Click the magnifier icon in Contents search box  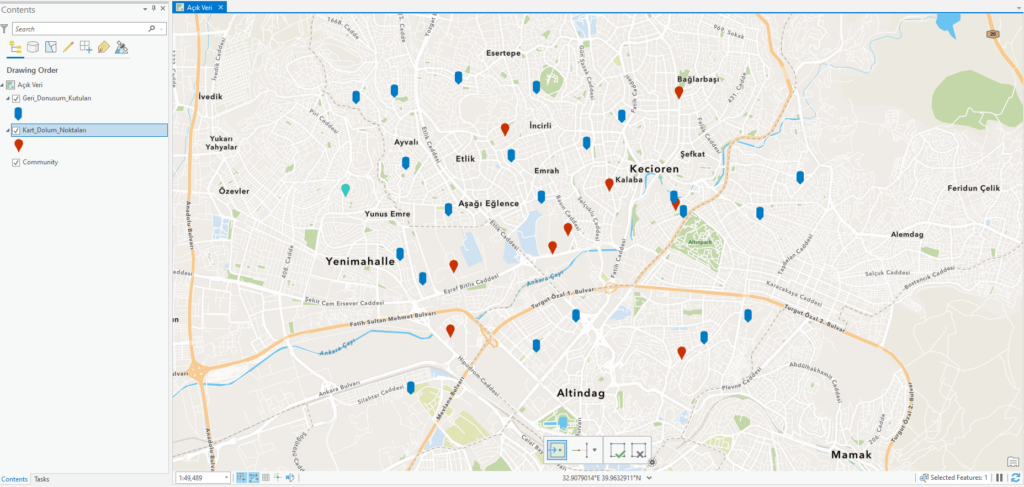click(152, 29)
